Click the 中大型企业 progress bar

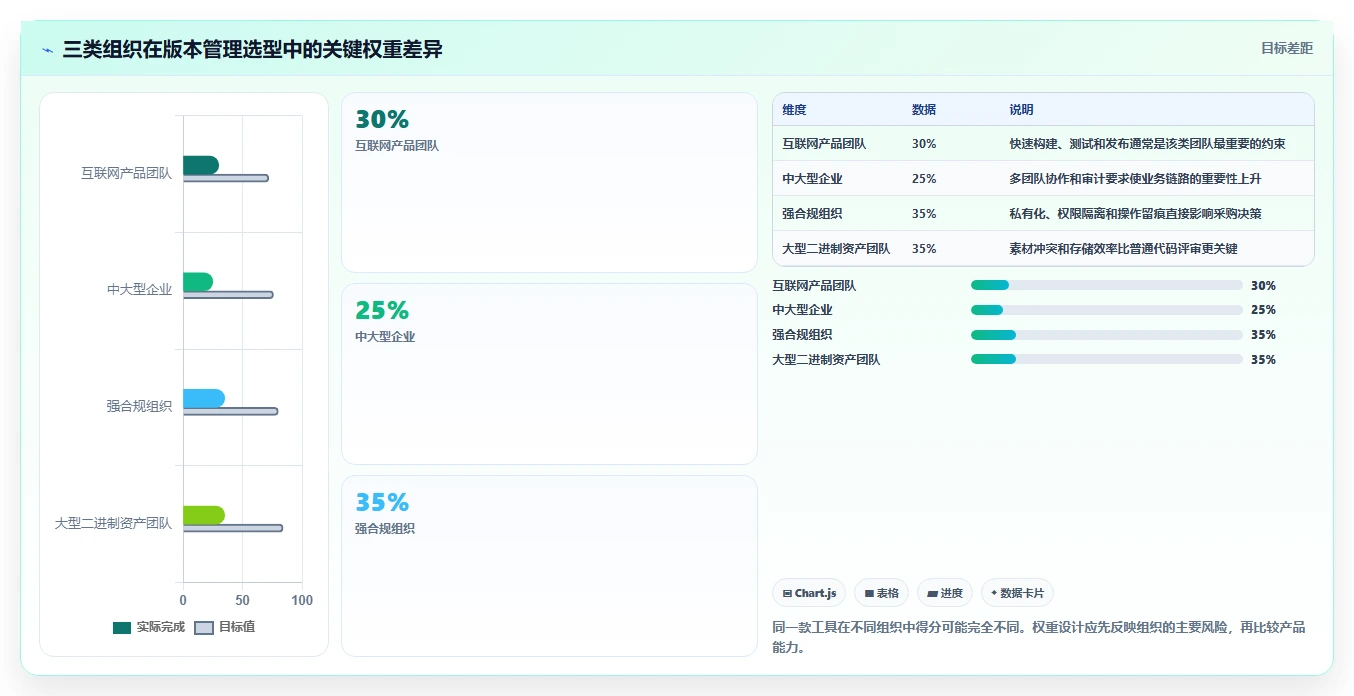[x=1107, y=310]
